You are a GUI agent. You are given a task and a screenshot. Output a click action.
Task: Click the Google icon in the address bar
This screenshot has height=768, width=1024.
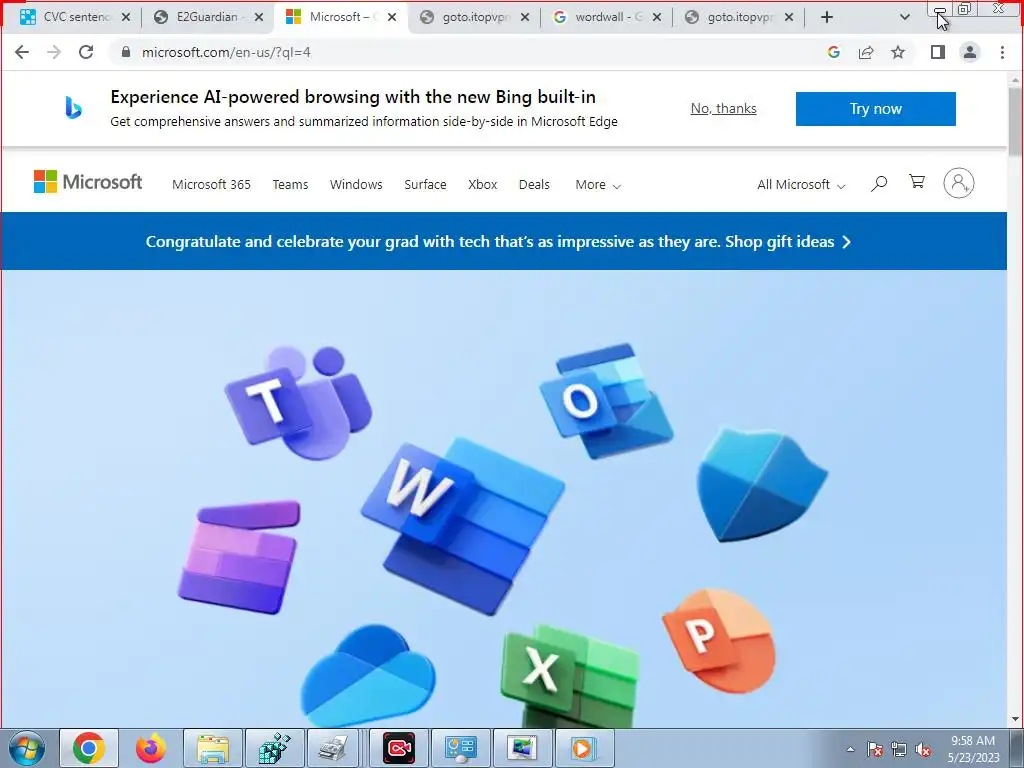click(x=833, y=52)
